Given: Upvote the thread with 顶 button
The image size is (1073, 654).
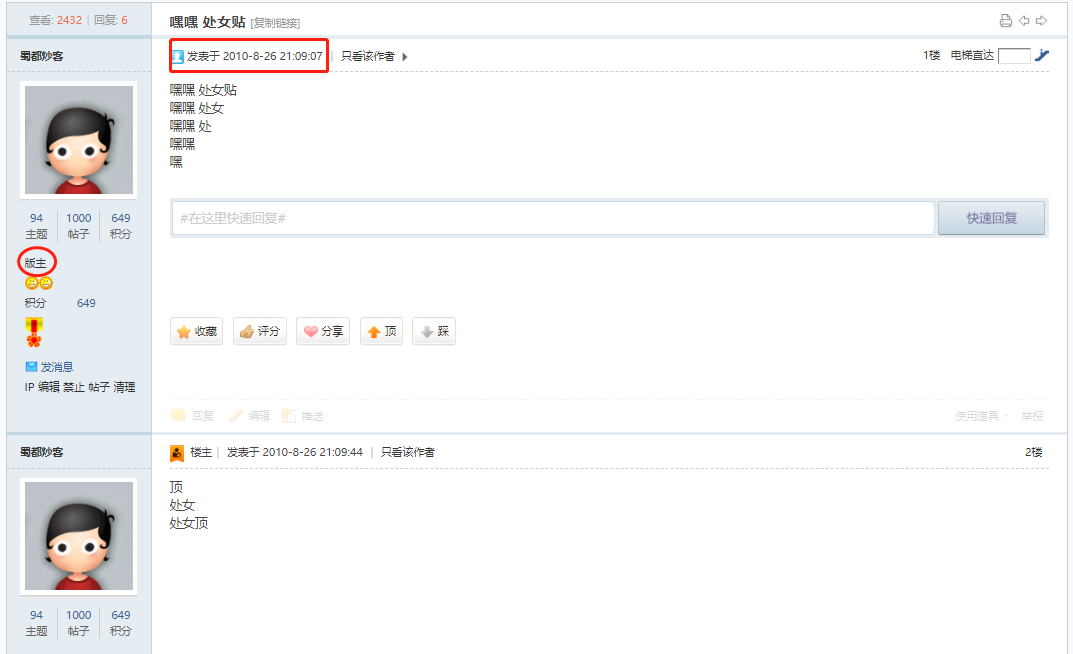Looking at the screenshot, I should click(x=381, y=331).
